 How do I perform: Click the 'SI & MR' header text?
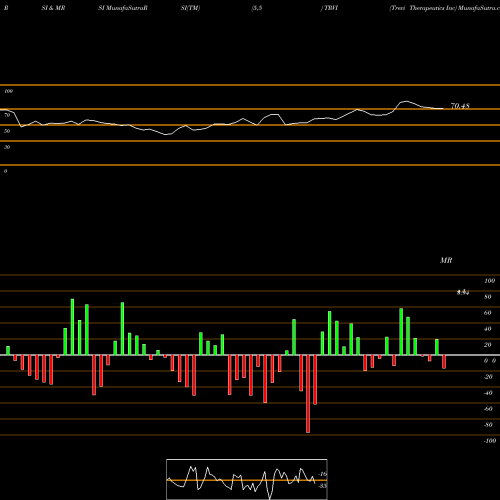53,8
